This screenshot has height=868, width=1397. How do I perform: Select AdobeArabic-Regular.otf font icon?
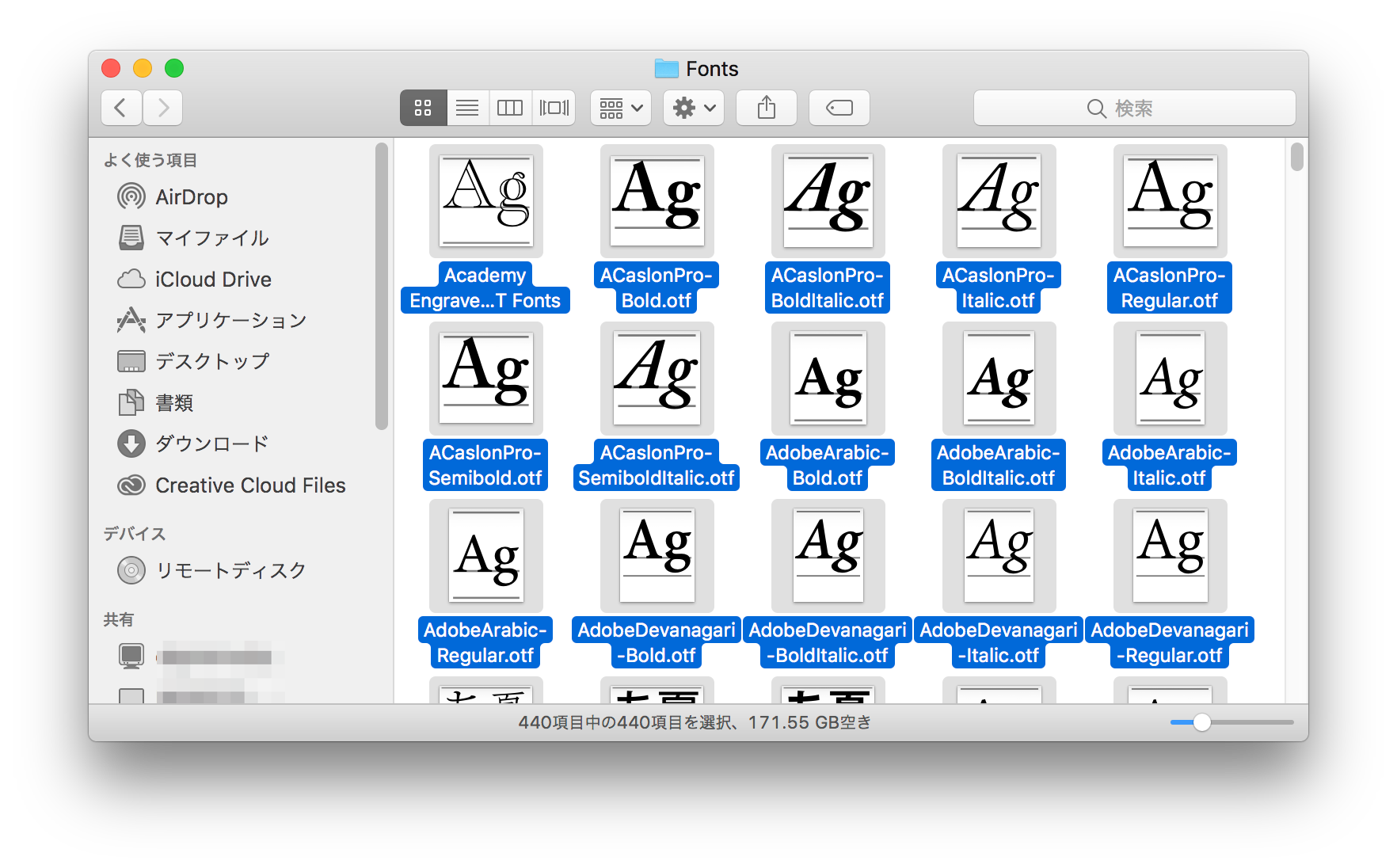486,556
